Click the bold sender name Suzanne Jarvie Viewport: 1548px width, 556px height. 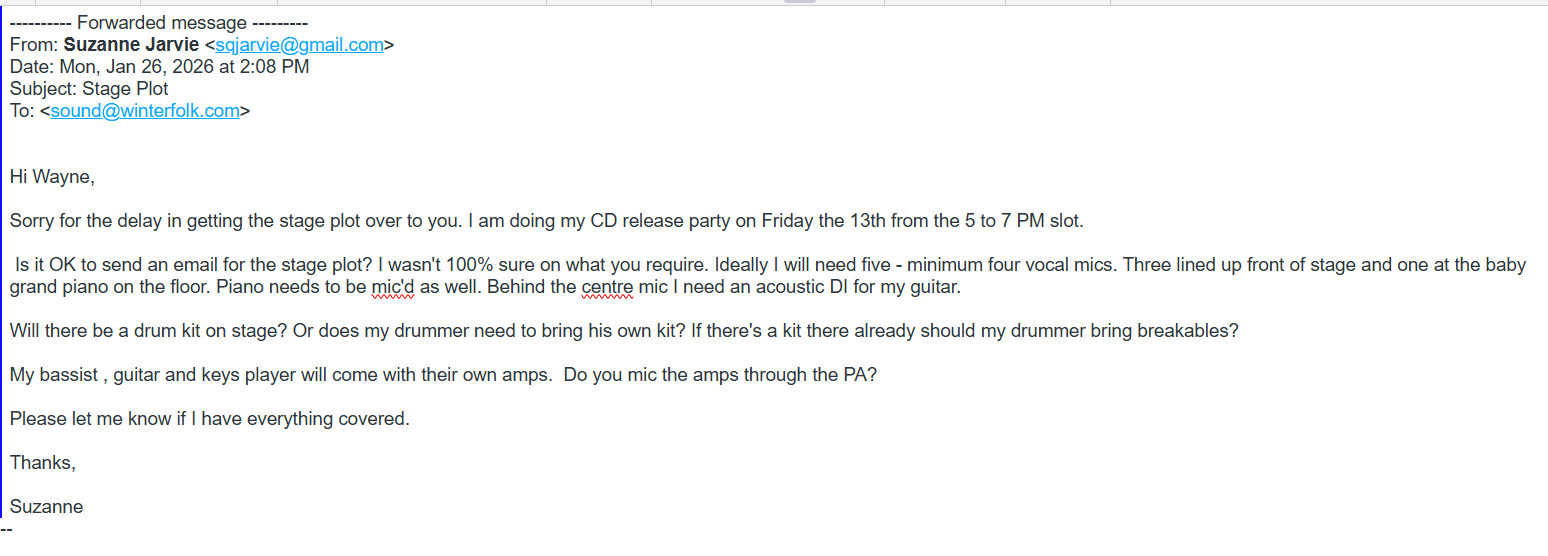click(x=131, y=44)
